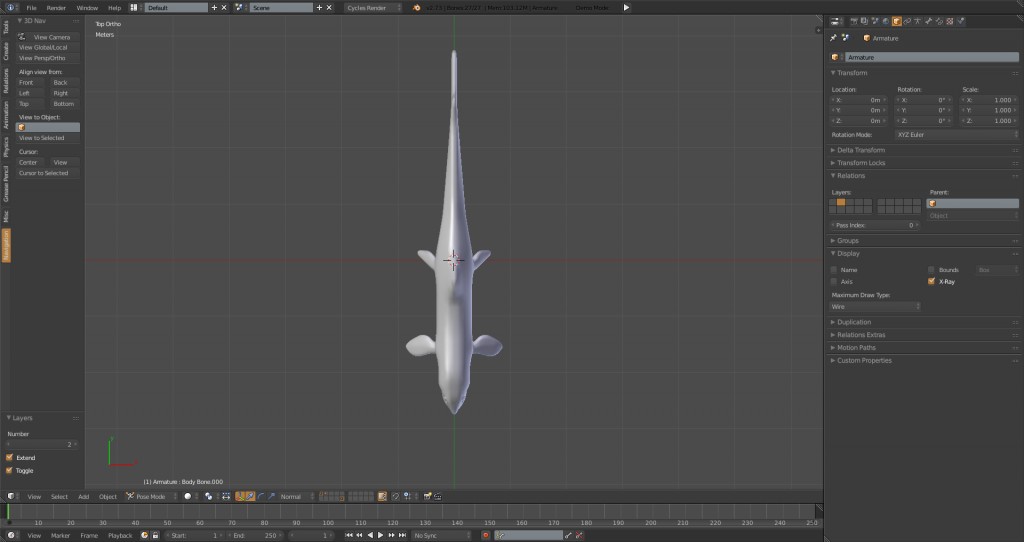The image size is (1024, 542).
Task: Click the auto-keyframe record button
Action: (x=485, y=535)
